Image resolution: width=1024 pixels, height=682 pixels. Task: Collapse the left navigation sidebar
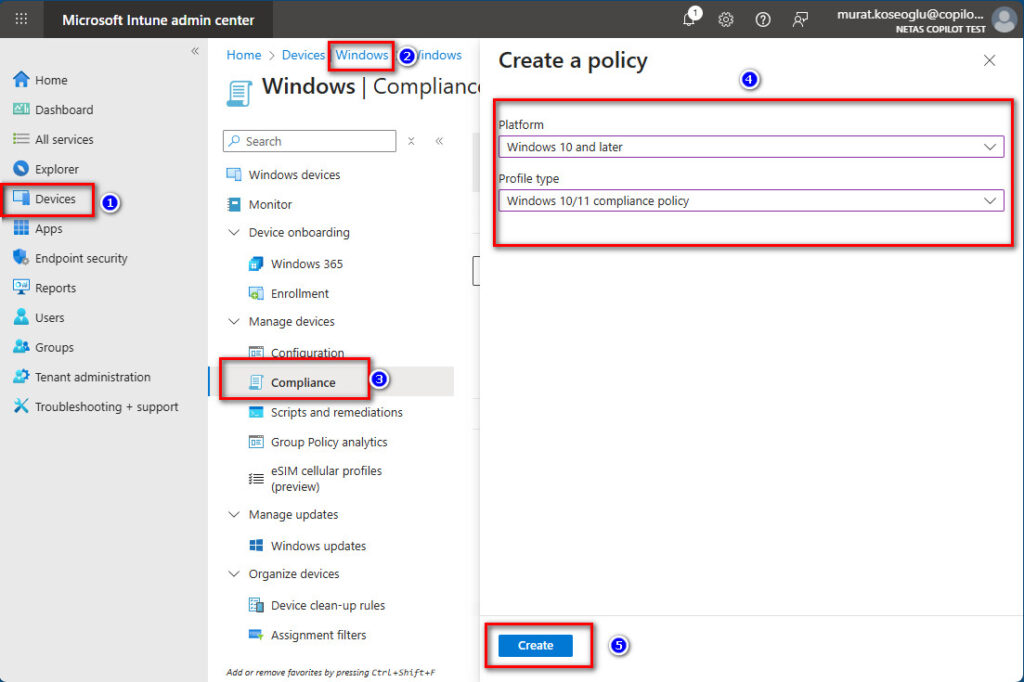click(195, 51)
